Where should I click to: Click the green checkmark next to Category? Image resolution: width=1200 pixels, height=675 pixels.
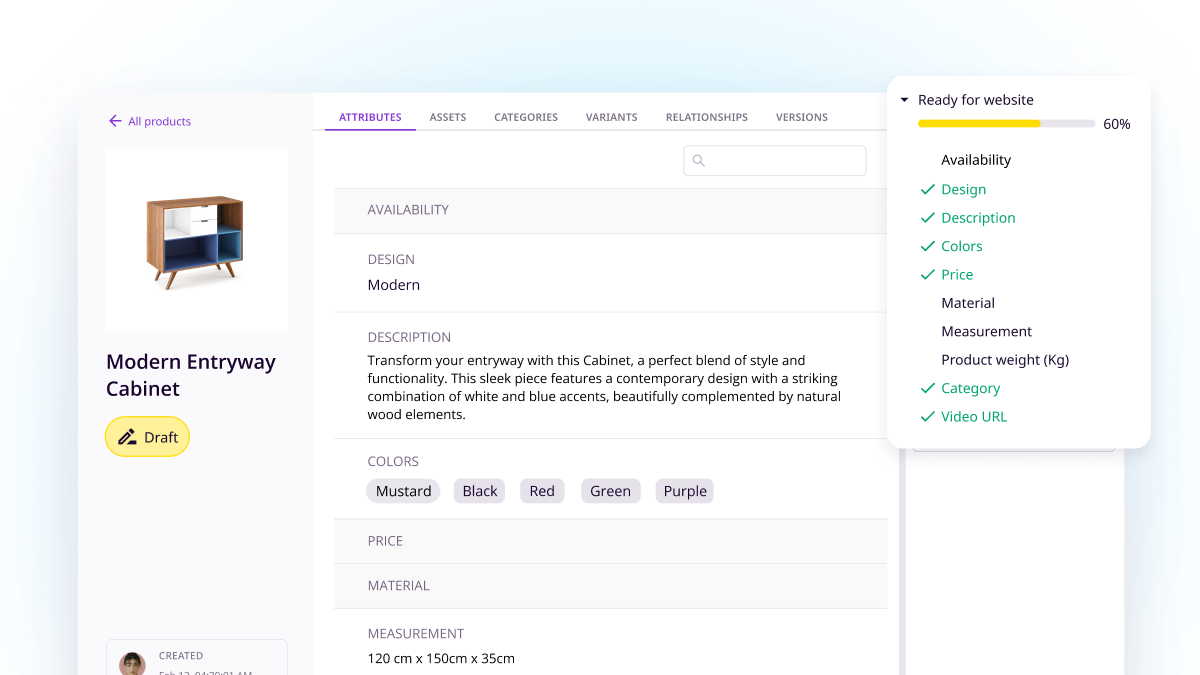[x=927, y=388]
